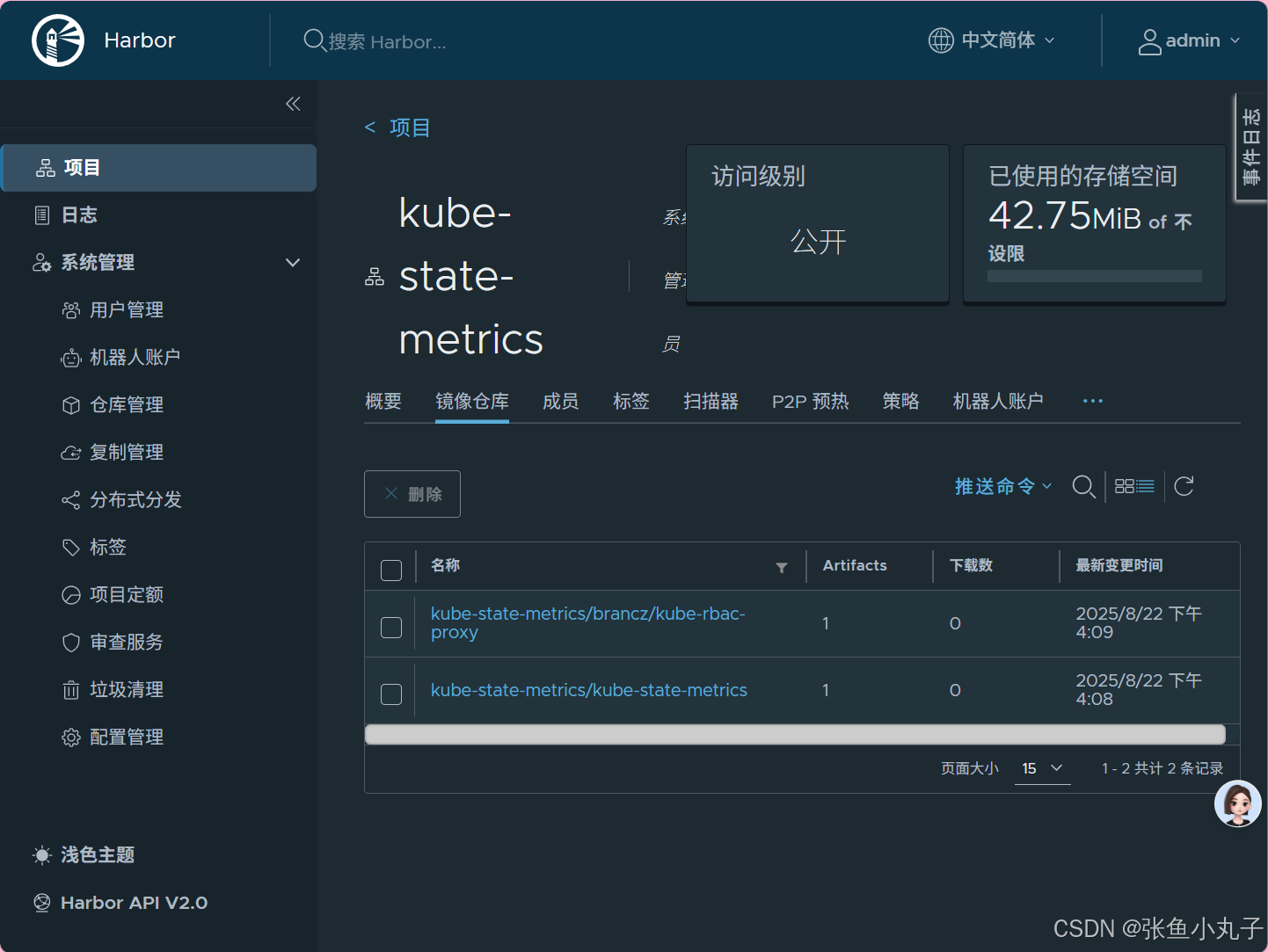The height and width of the screenshot is (952, 1268).
Task: Click the Harbor lighthouse logo
Action: pyautogui.click(x=58, y=40)
